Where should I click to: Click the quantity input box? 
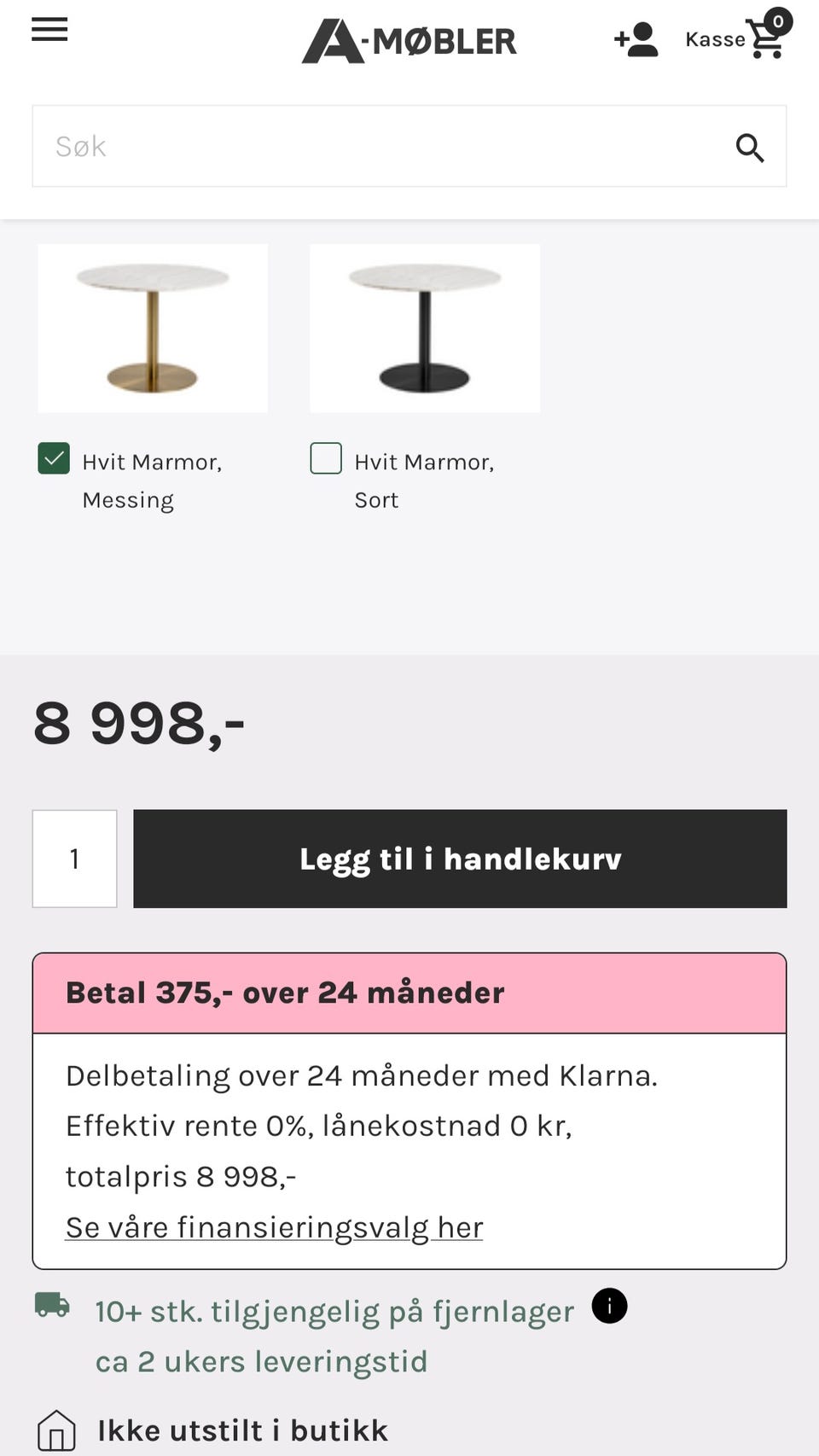(x=74, y=859)
